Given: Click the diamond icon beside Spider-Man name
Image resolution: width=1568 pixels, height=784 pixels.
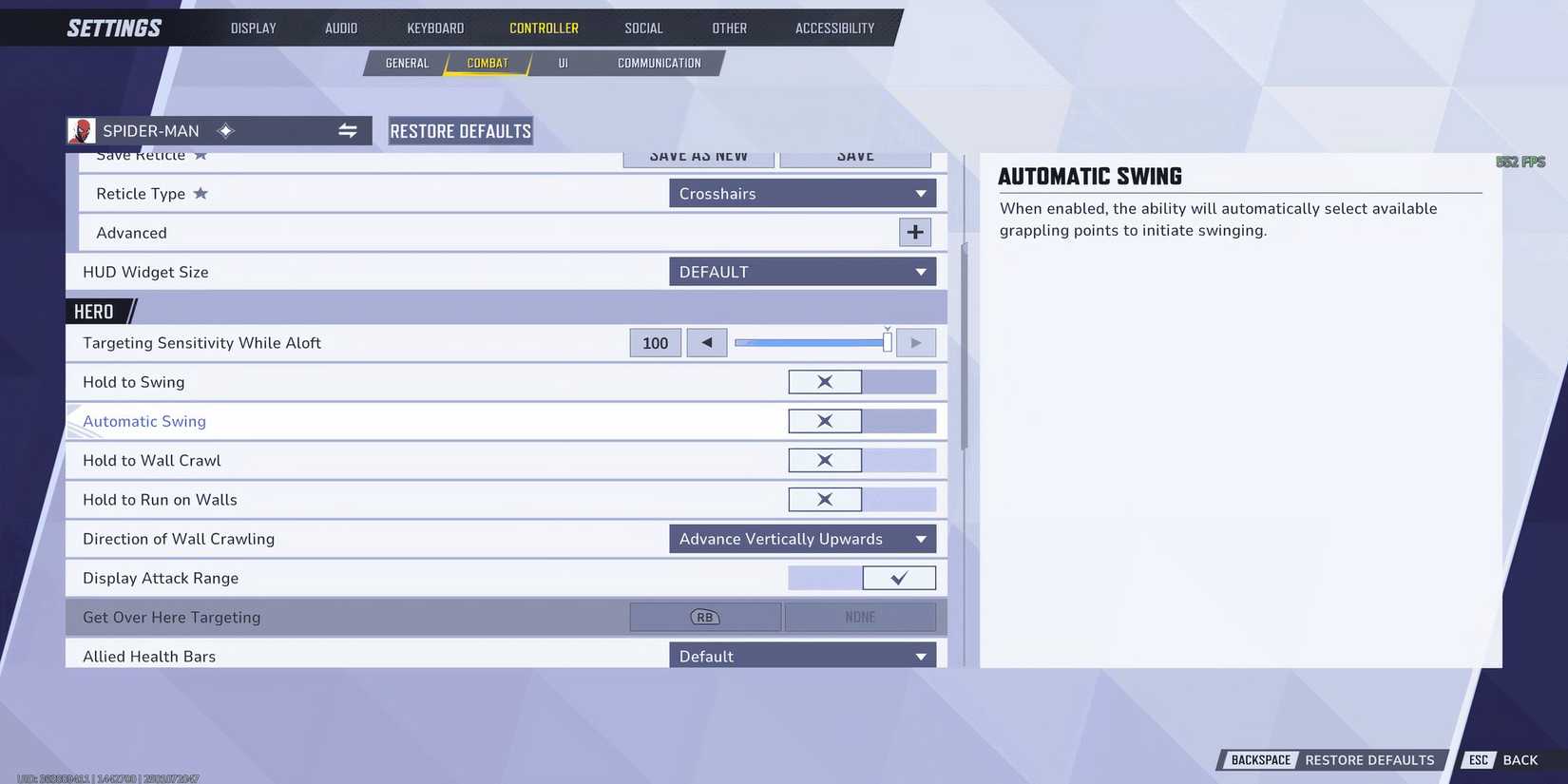Looking at the screenshot, I should click(x=225, y=131).
